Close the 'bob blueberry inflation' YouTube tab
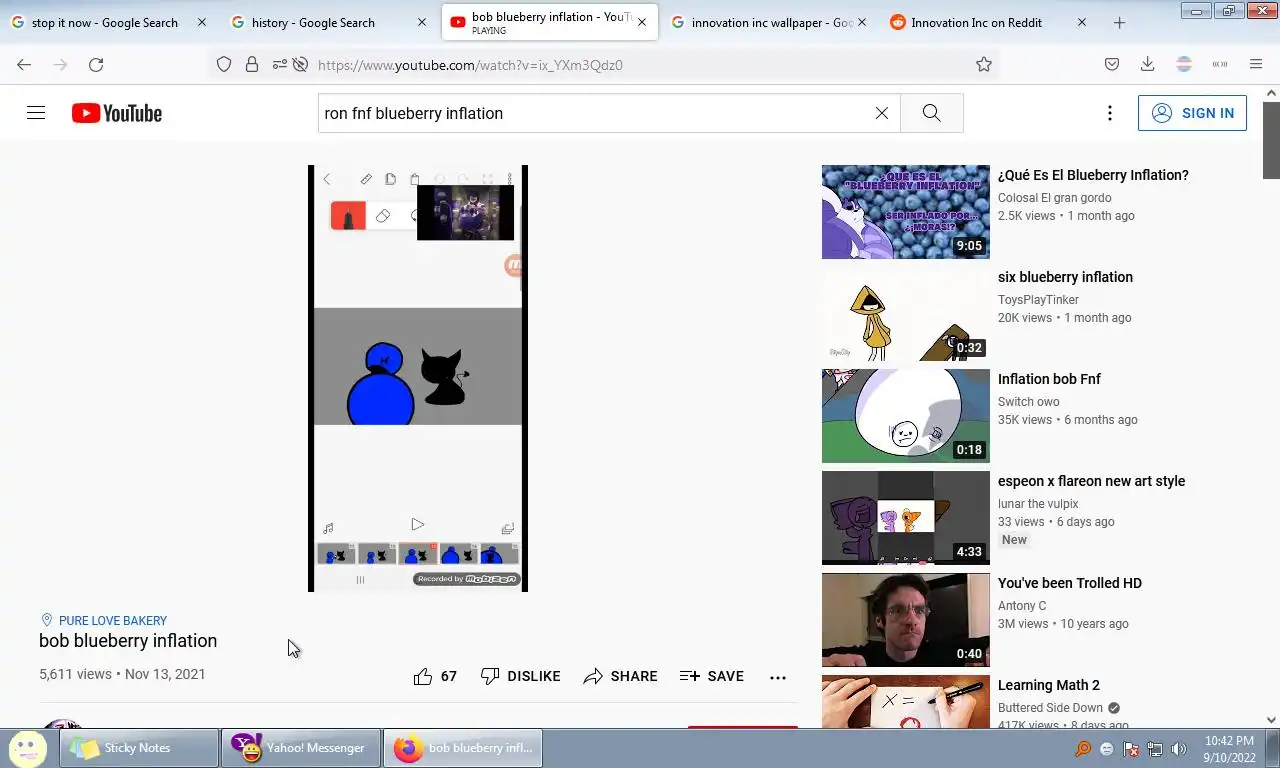Image resolution: width=1280 pixels, height=768 pixels. (x=641, y=22)
